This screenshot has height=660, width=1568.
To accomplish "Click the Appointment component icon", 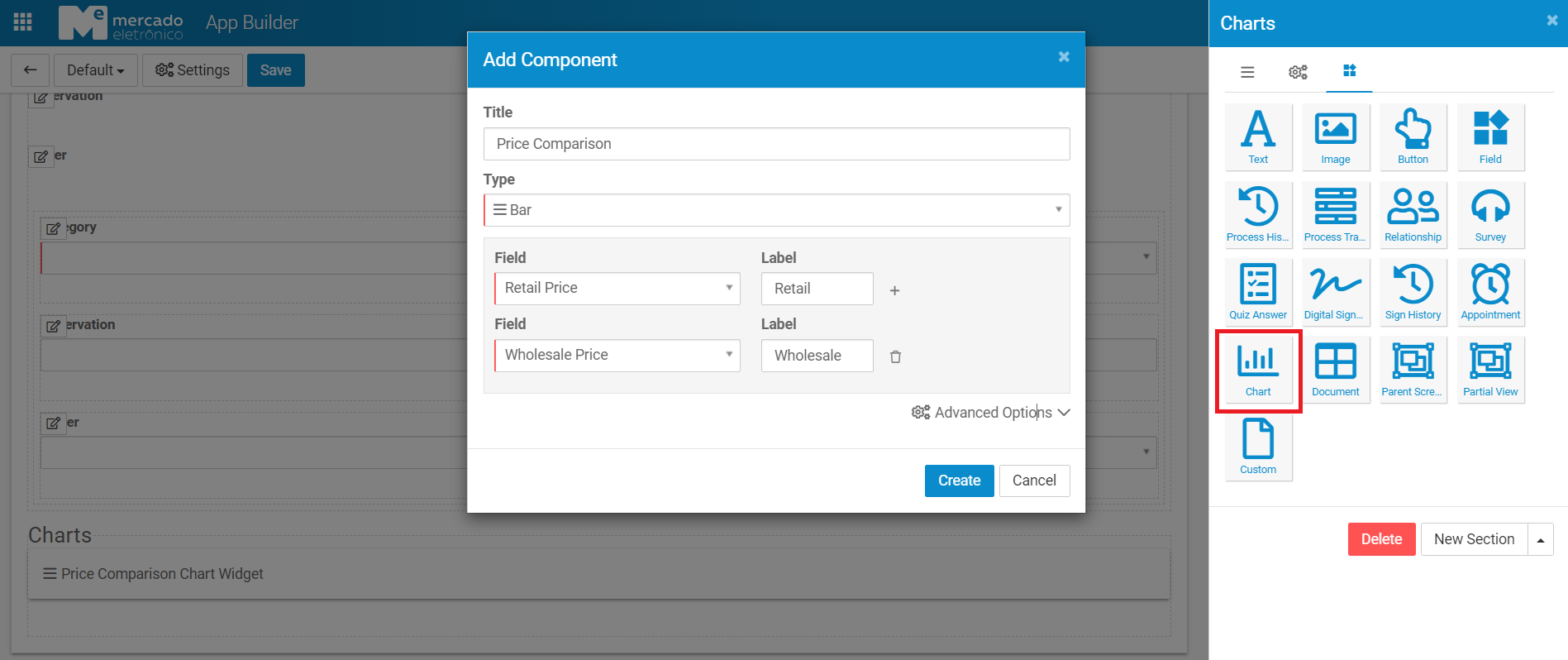I will coord(1490,292).
